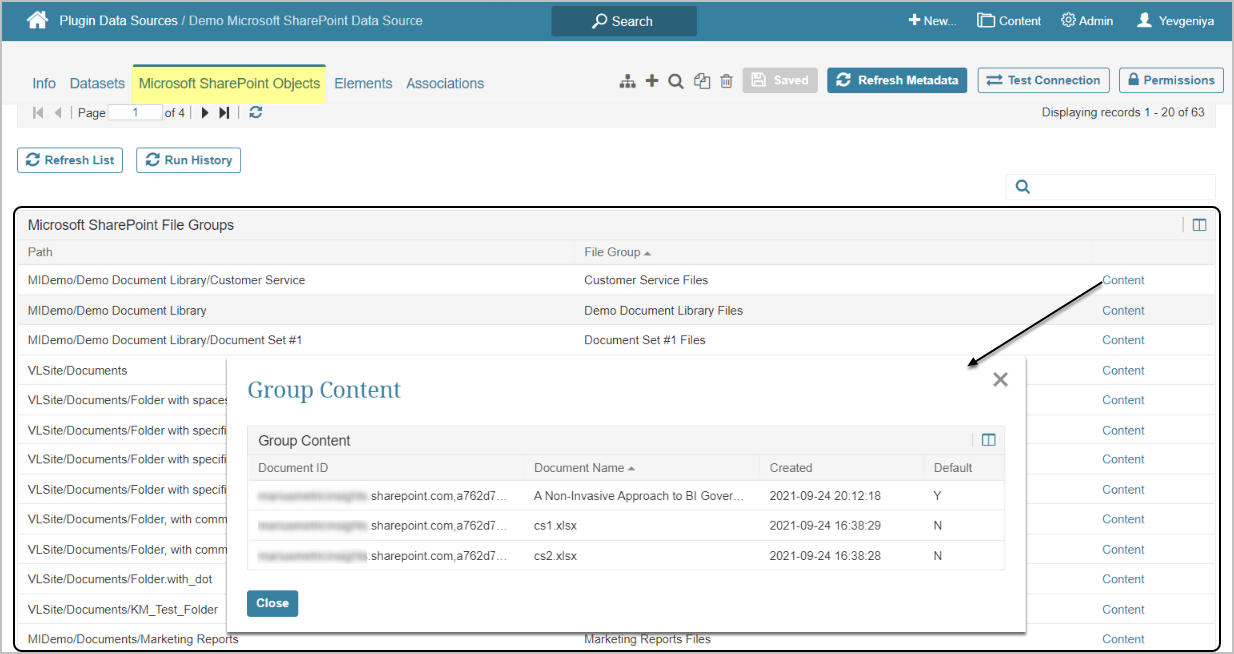Open the hierarchy diagram icon in toolbar
The height and width of the screenshot is (654, 1234).
coord(627,81)
